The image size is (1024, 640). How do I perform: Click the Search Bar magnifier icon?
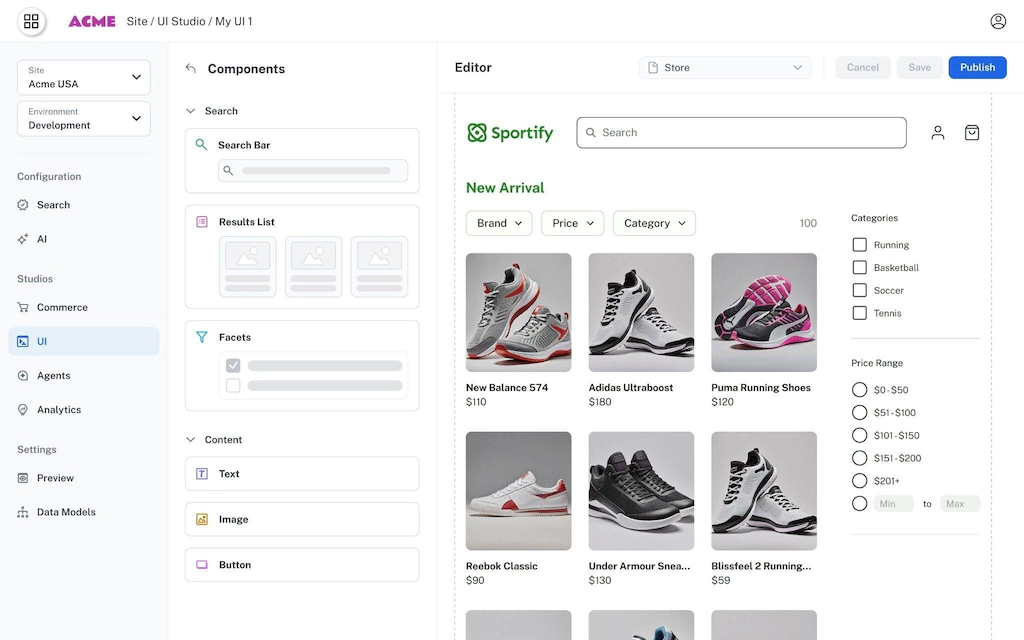click(x=201, y=144)
